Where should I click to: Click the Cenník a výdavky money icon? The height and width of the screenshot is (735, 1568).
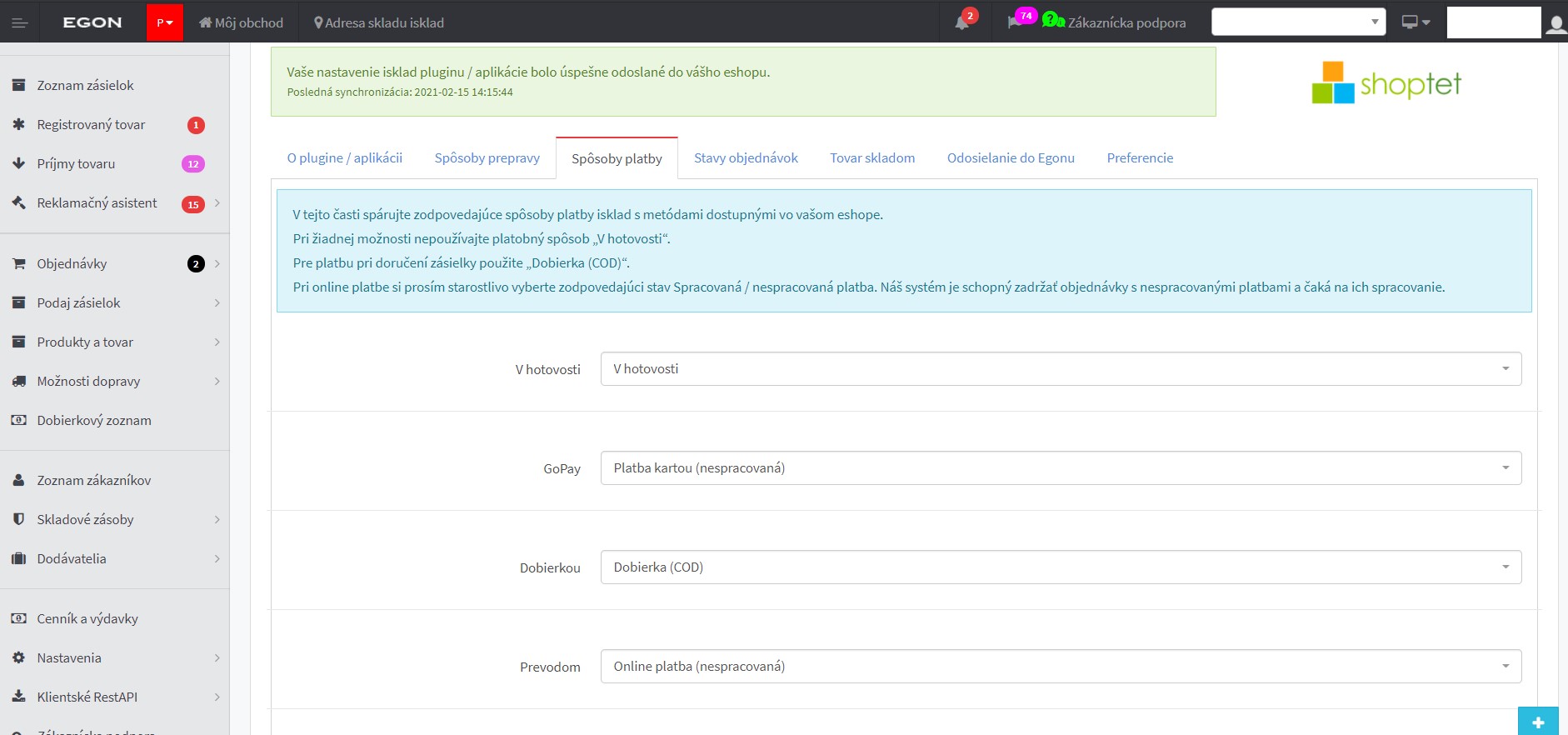[18, 618]
